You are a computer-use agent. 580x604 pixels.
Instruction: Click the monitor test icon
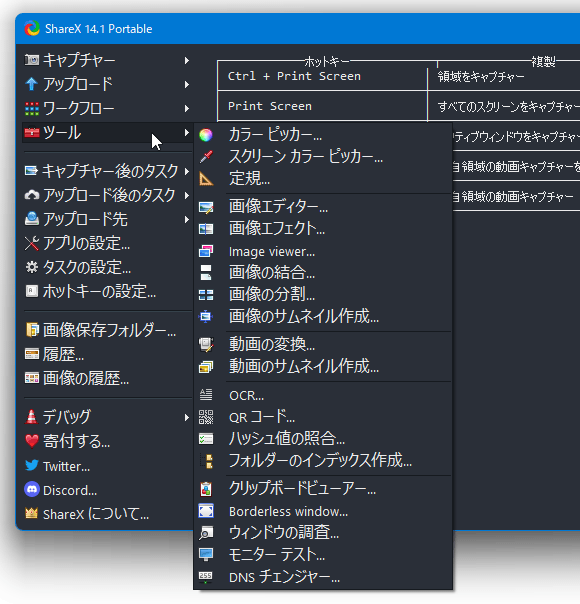[206, 555]
